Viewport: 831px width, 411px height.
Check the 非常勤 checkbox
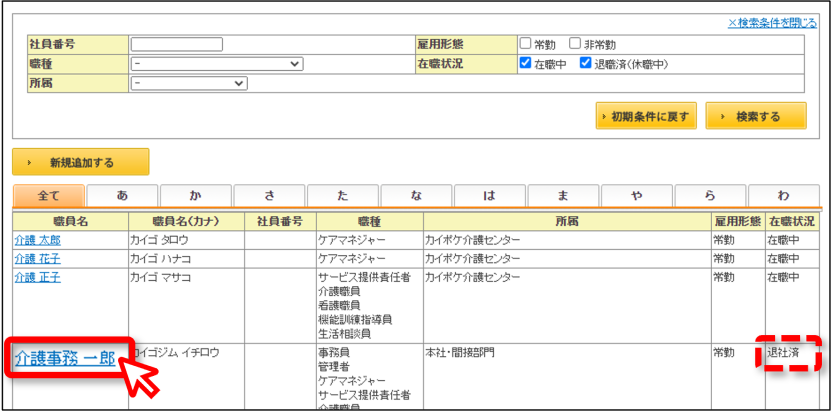pyautogui.click(x=574, y=44)
